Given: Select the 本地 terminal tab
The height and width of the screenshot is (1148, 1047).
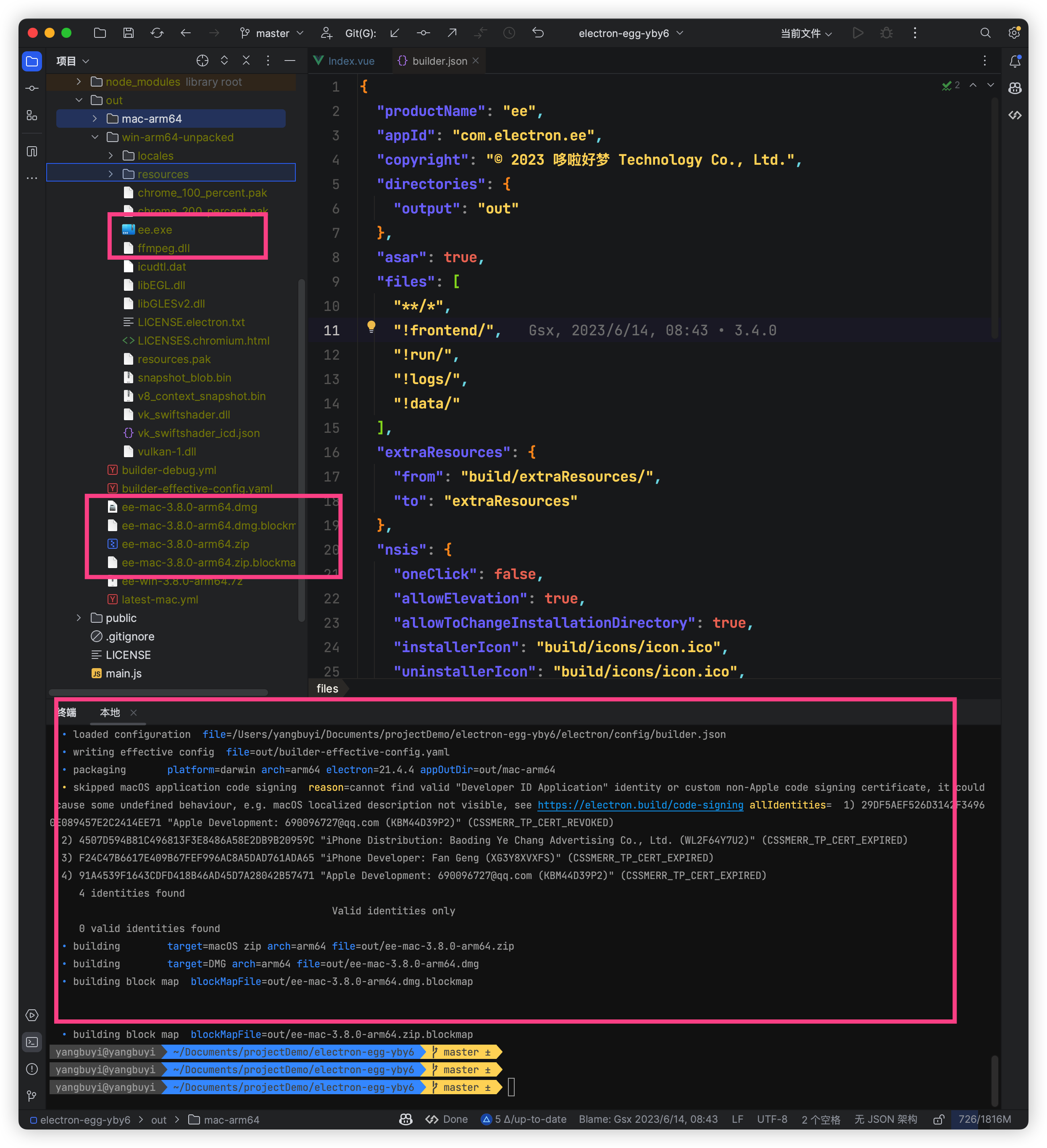Looking at the screenshot, I should (x=110, y=712).
